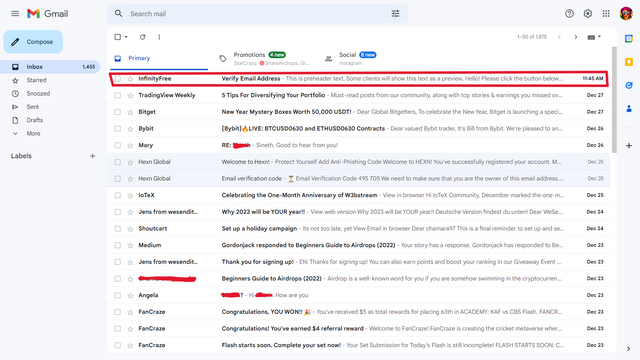Open 5 Tips For Diversifying Your Portfolio email

point(359,95)
